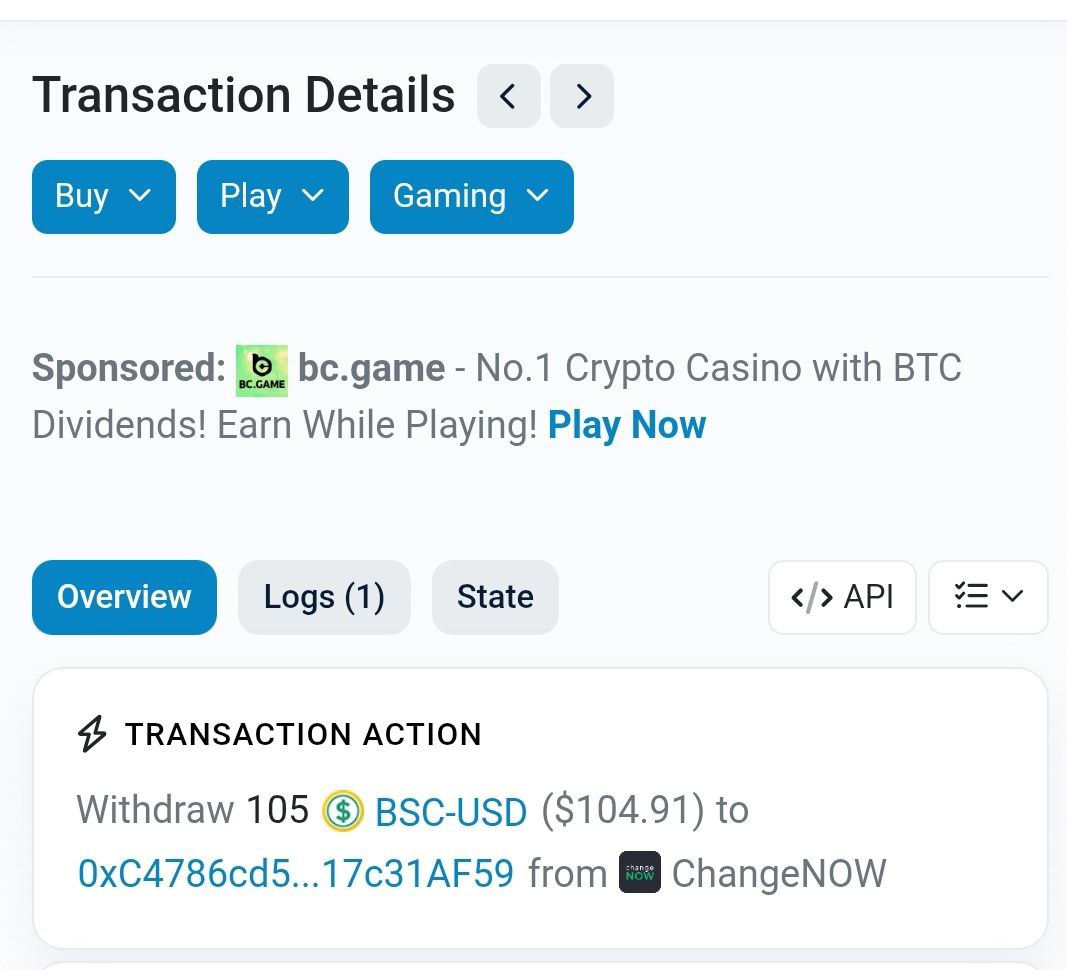Open address 0xC4786cd5...17c31AF59
This screenshot has height=970, width=1067.
pos(296,874)
